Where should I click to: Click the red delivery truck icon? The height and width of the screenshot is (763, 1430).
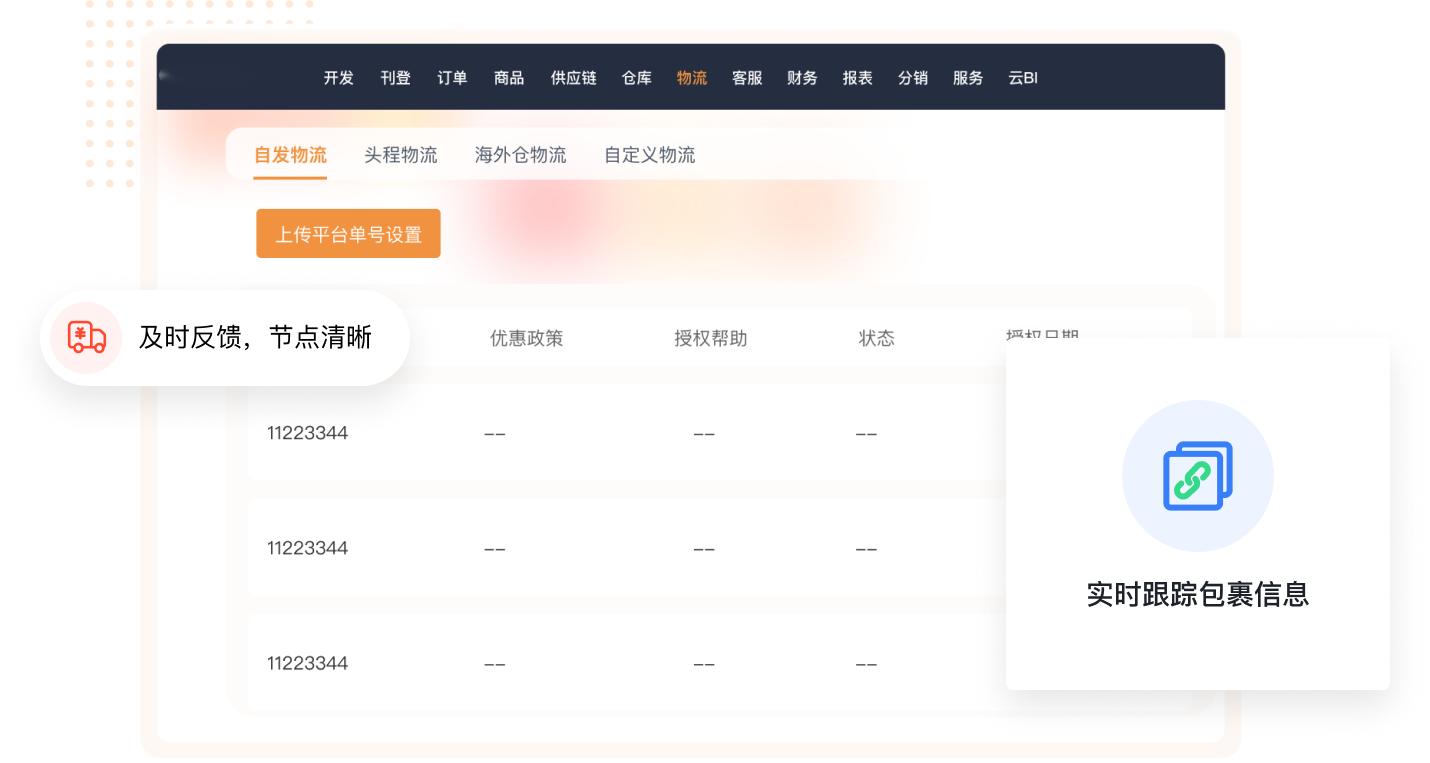point(86,338)
